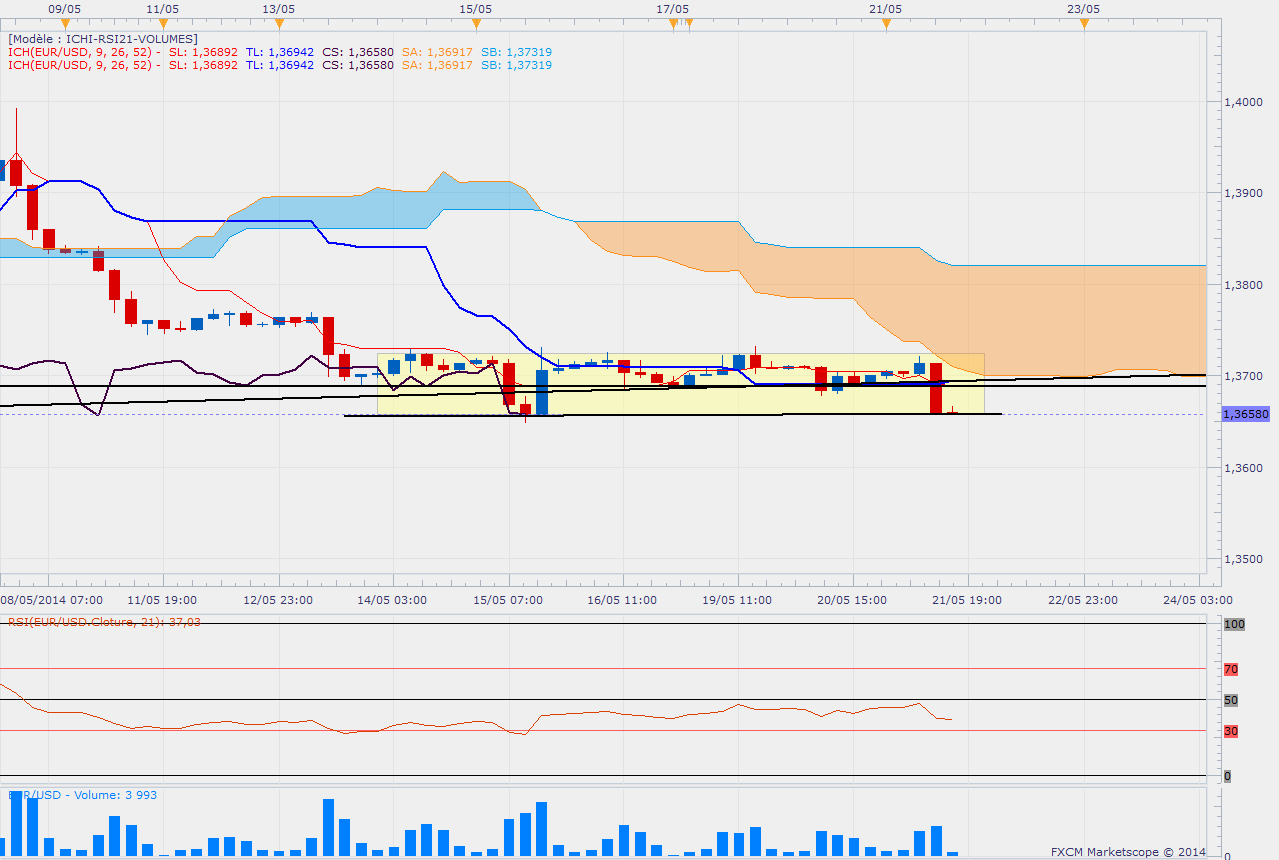The width and height of the screenshot is (1279, 860).
Task: Click the Modèle ICHI-RSI21-VOLUMES label
Action: [104, 39]
